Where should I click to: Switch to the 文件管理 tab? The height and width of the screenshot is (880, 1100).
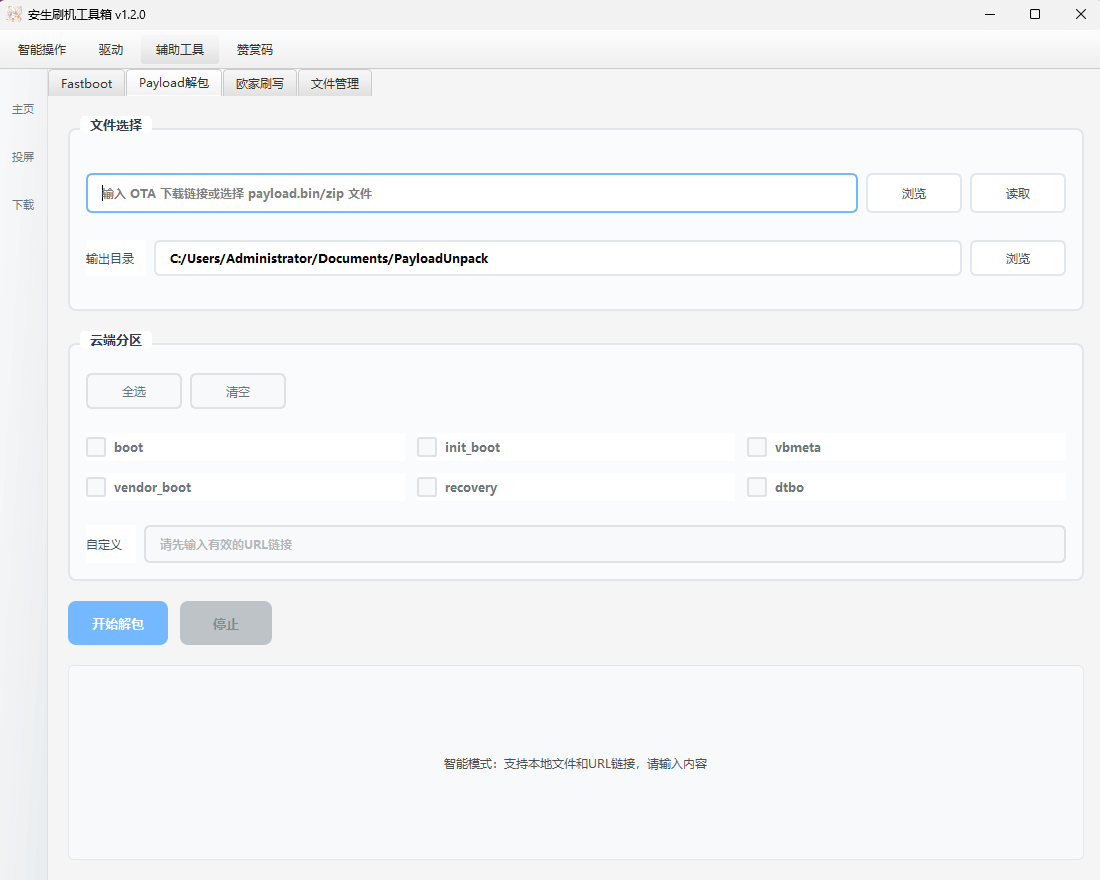[x=336, y=83]
